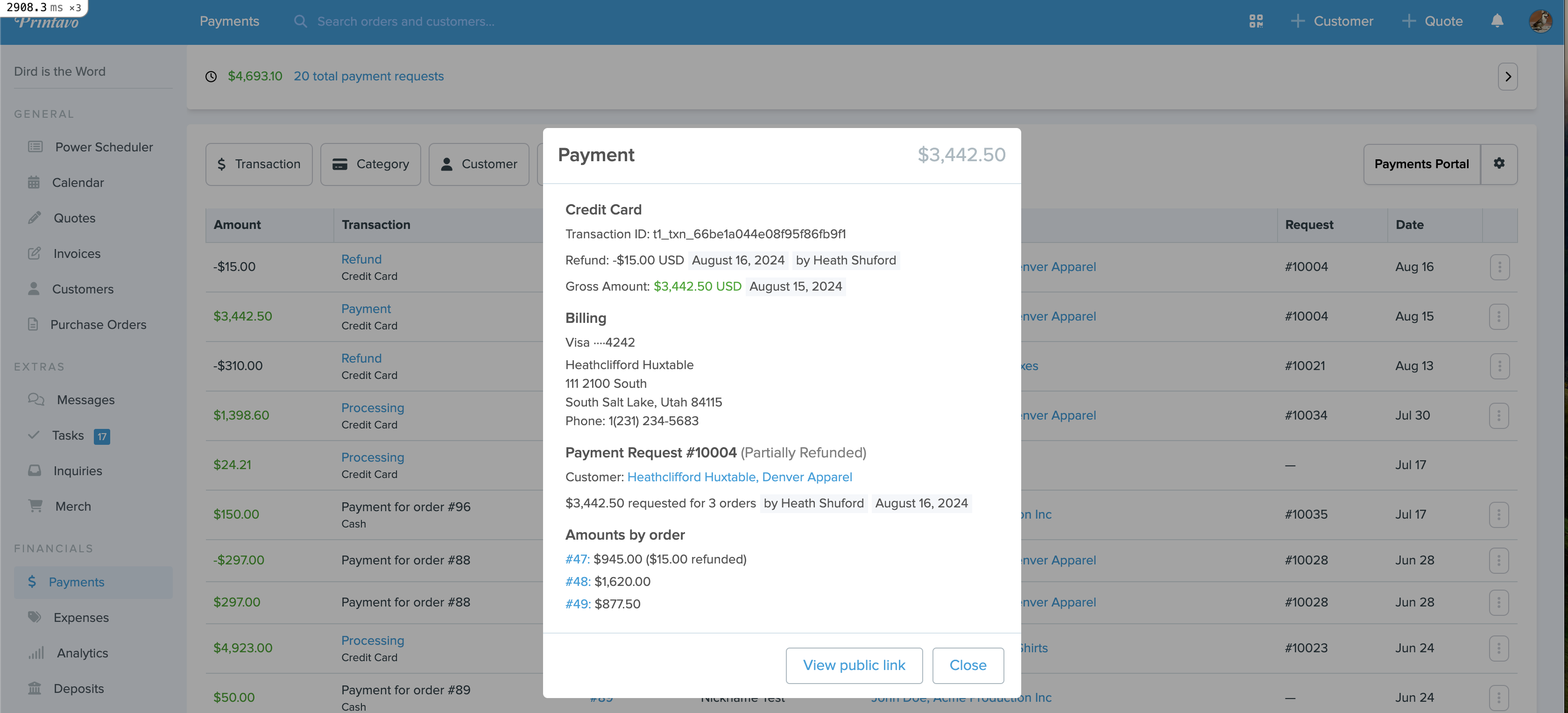Go to Calendar in the sidebar
Screen dimensions: 1568x713
coord(66,183)
